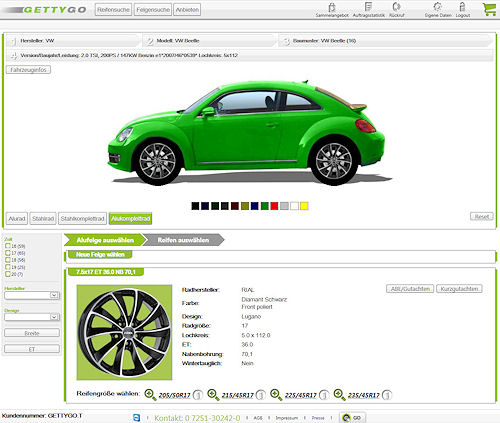500x423 pixels.
Task: Tick the 16 inch Zoll checkbox
Action: 8,246
